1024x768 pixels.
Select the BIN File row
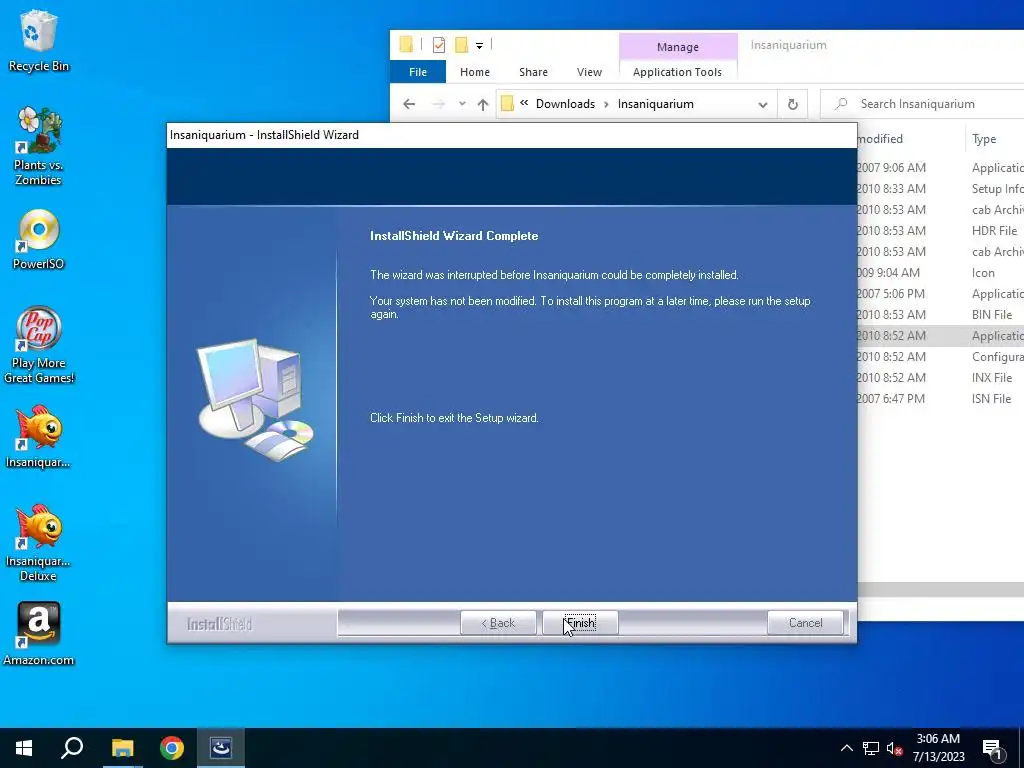pyautogui.click(x=940, y=314)
